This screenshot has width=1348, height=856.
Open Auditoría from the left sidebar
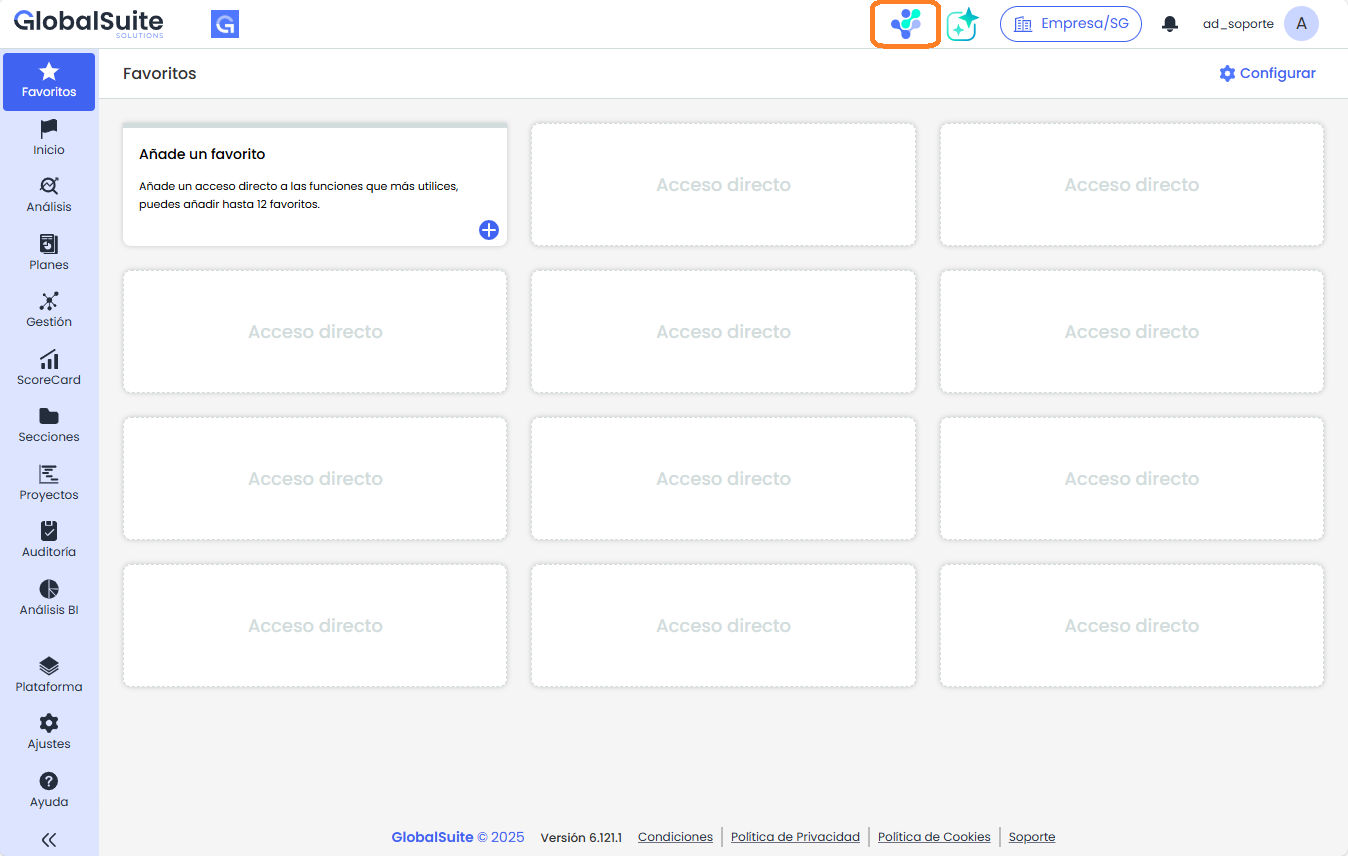[48, 535]
